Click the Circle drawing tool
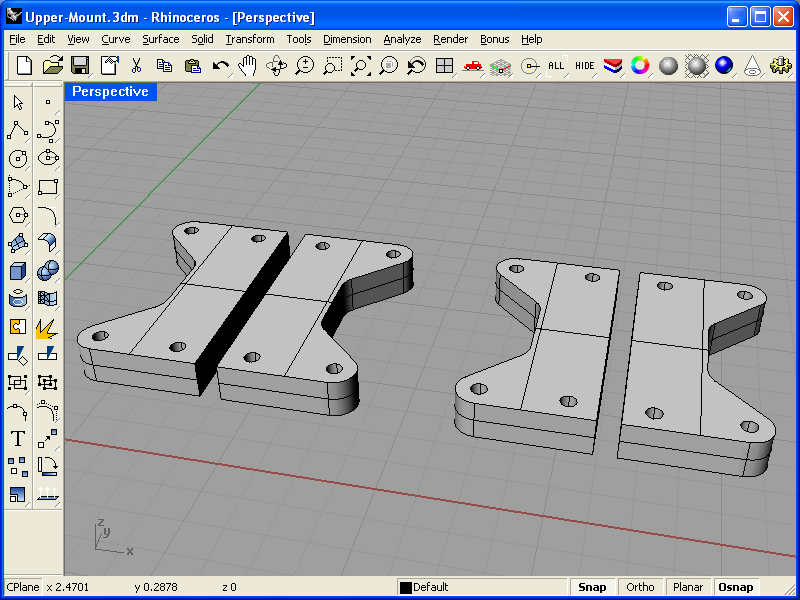800x600 pixels. [x=17, y=158]
